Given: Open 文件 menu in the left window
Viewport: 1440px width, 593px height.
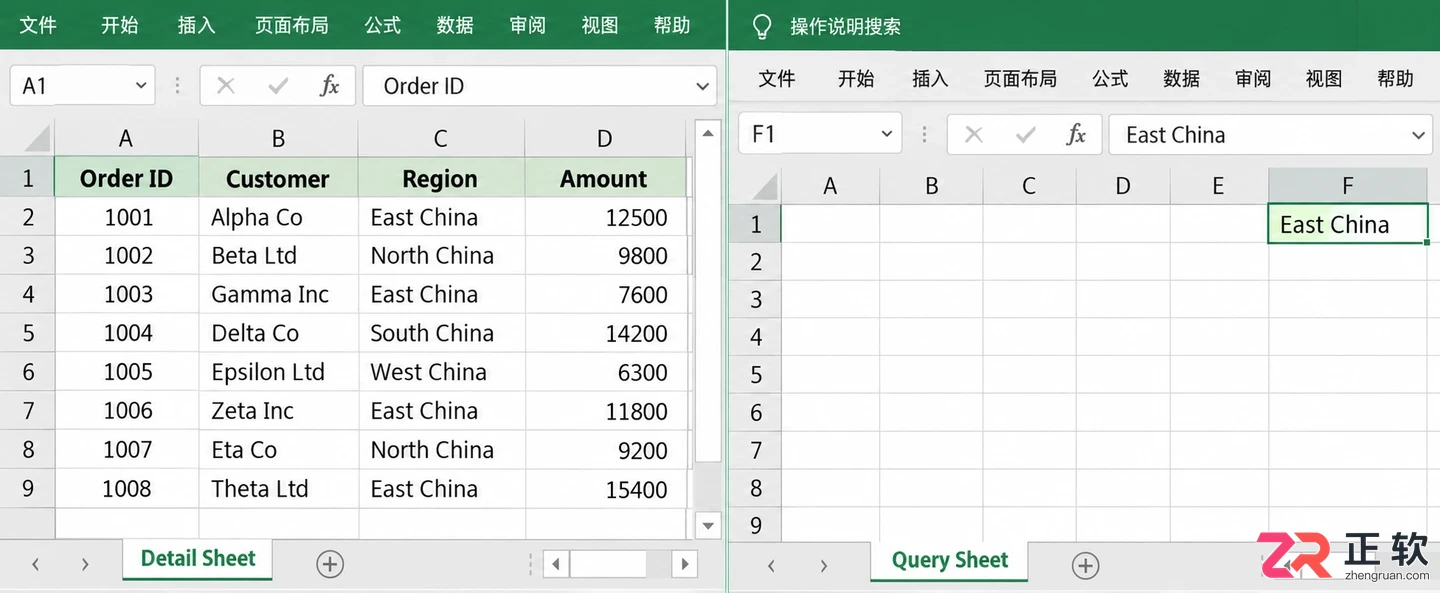Looking at the screenshot, I should (38, 25).
